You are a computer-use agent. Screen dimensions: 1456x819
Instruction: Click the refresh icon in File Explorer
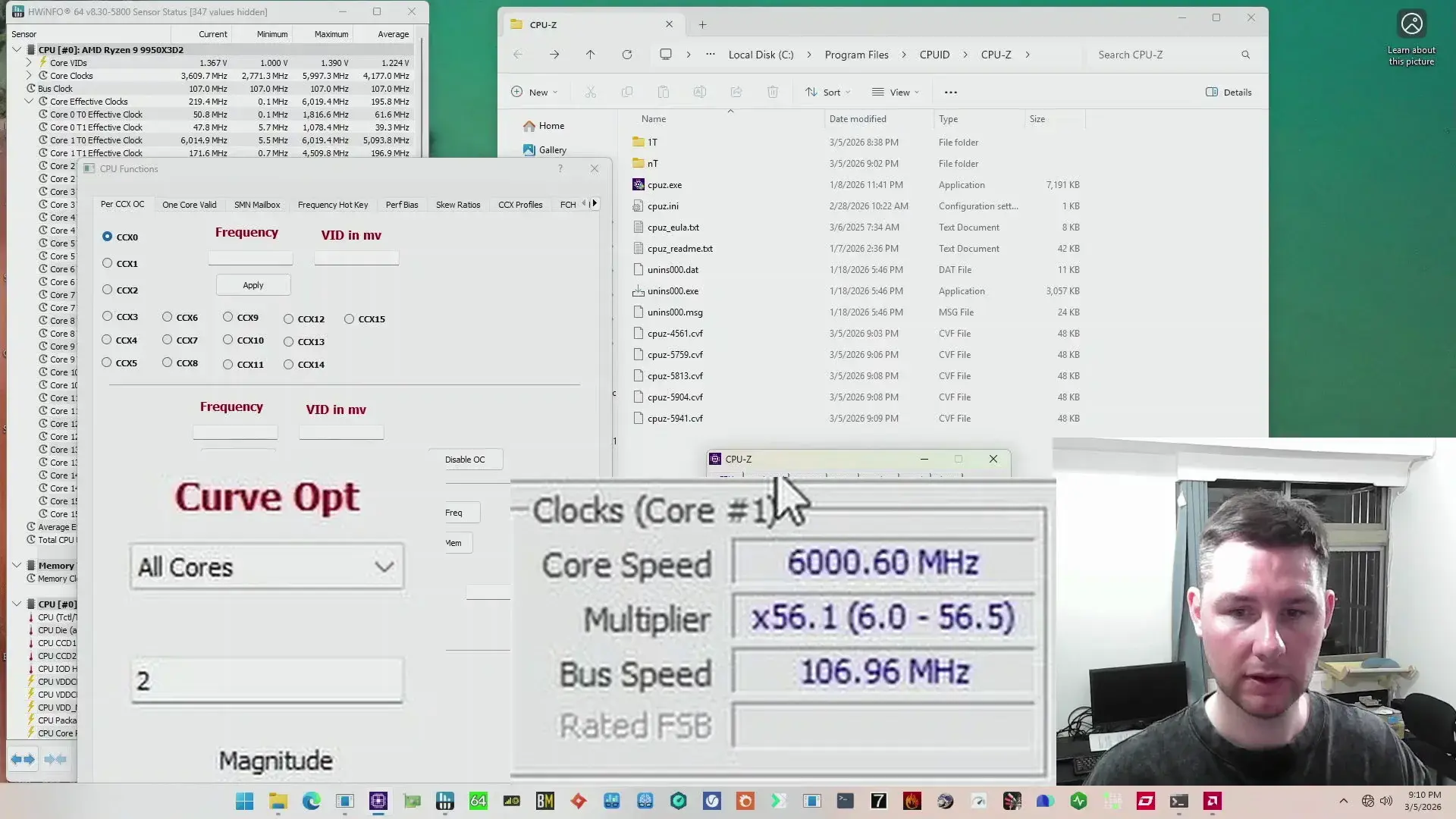627,55
